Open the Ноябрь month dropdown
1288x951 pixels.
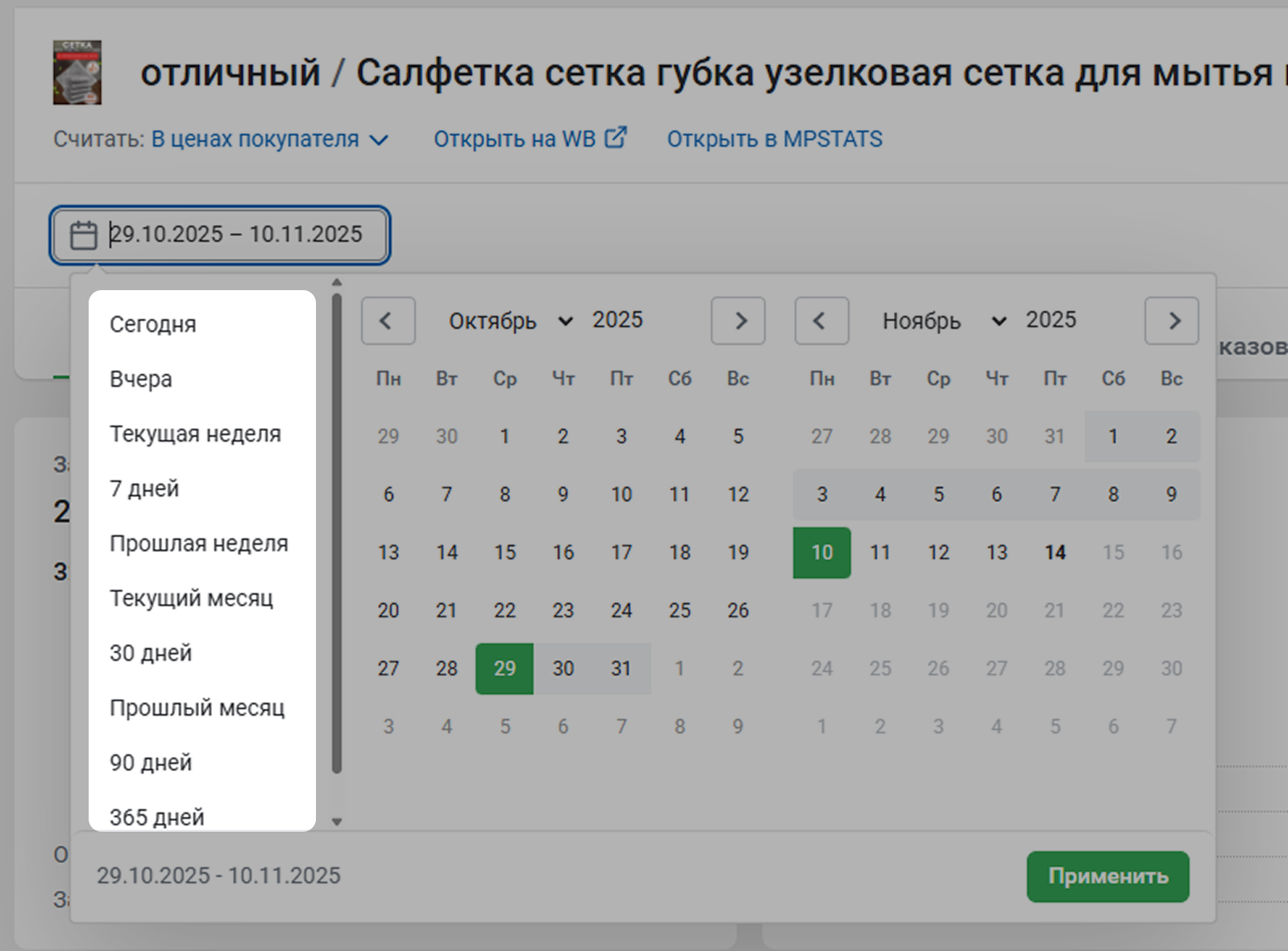[x=943, y=321]
